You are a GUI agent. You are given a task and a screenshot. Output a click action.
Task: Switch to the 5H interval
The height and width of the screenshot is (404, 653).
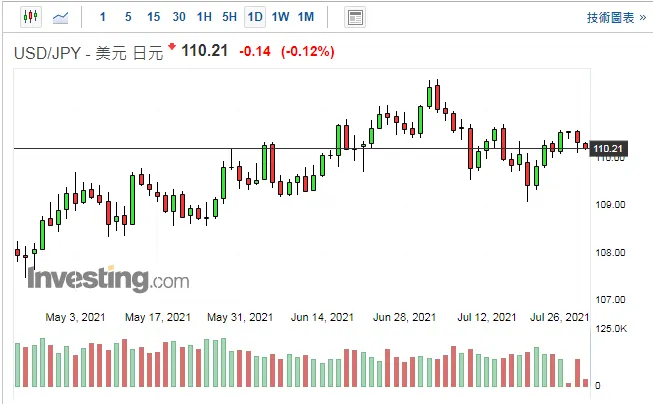pyautogui.click(x=229, y=17)
